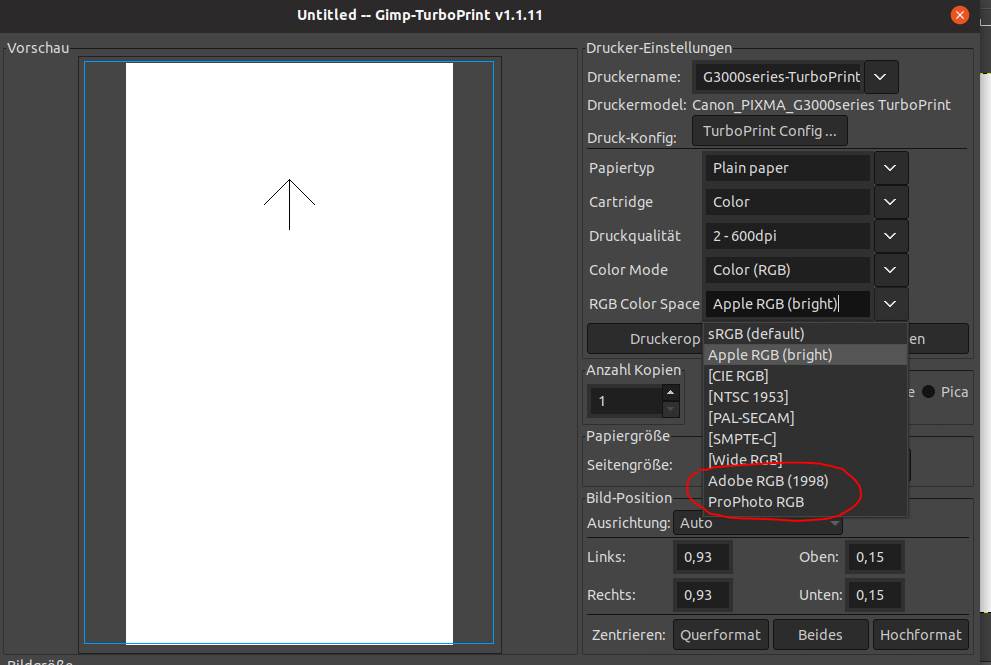Image resolution: width=991 pixels, height=665 pixels.
Task: Select Adobe RGB (1998) color space
Action: click(768, 481)
